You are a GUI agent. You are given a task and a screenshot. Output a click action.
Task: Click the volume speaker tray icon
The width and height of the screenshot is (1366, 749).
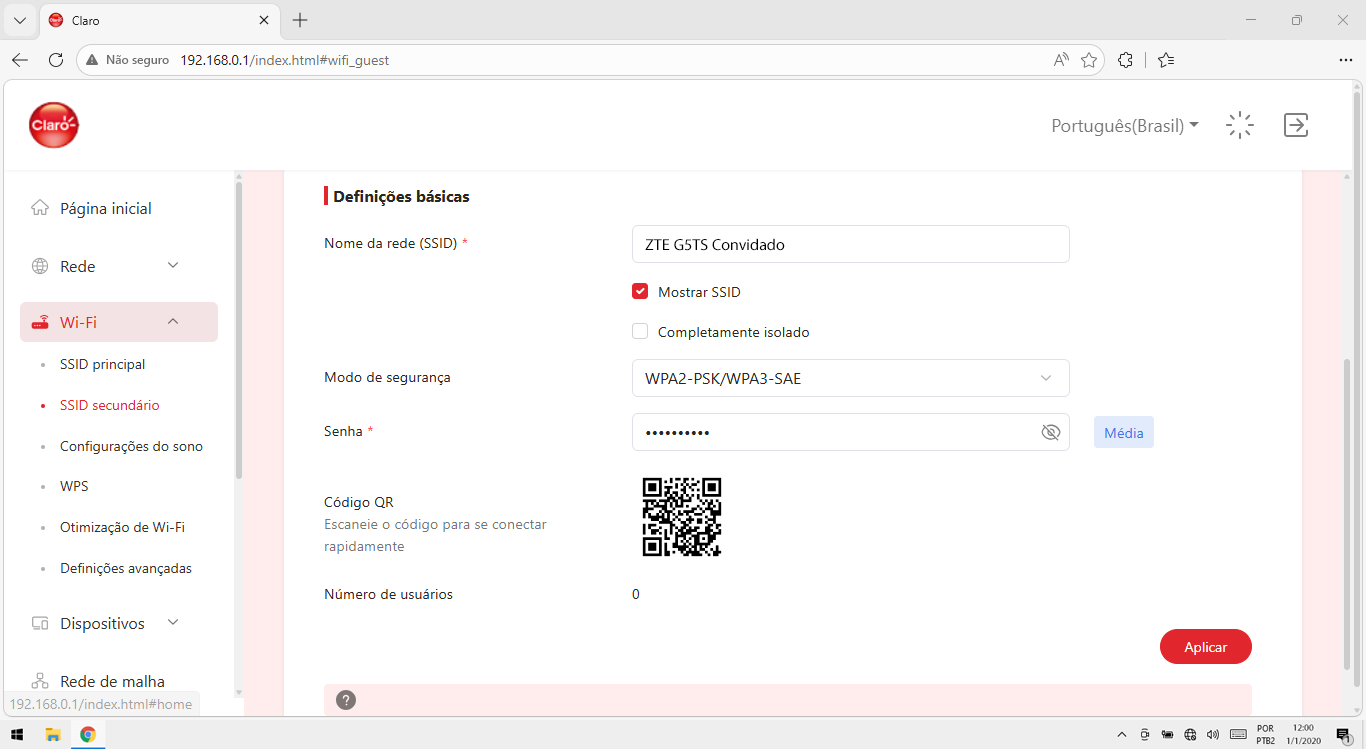(1212, 734)
